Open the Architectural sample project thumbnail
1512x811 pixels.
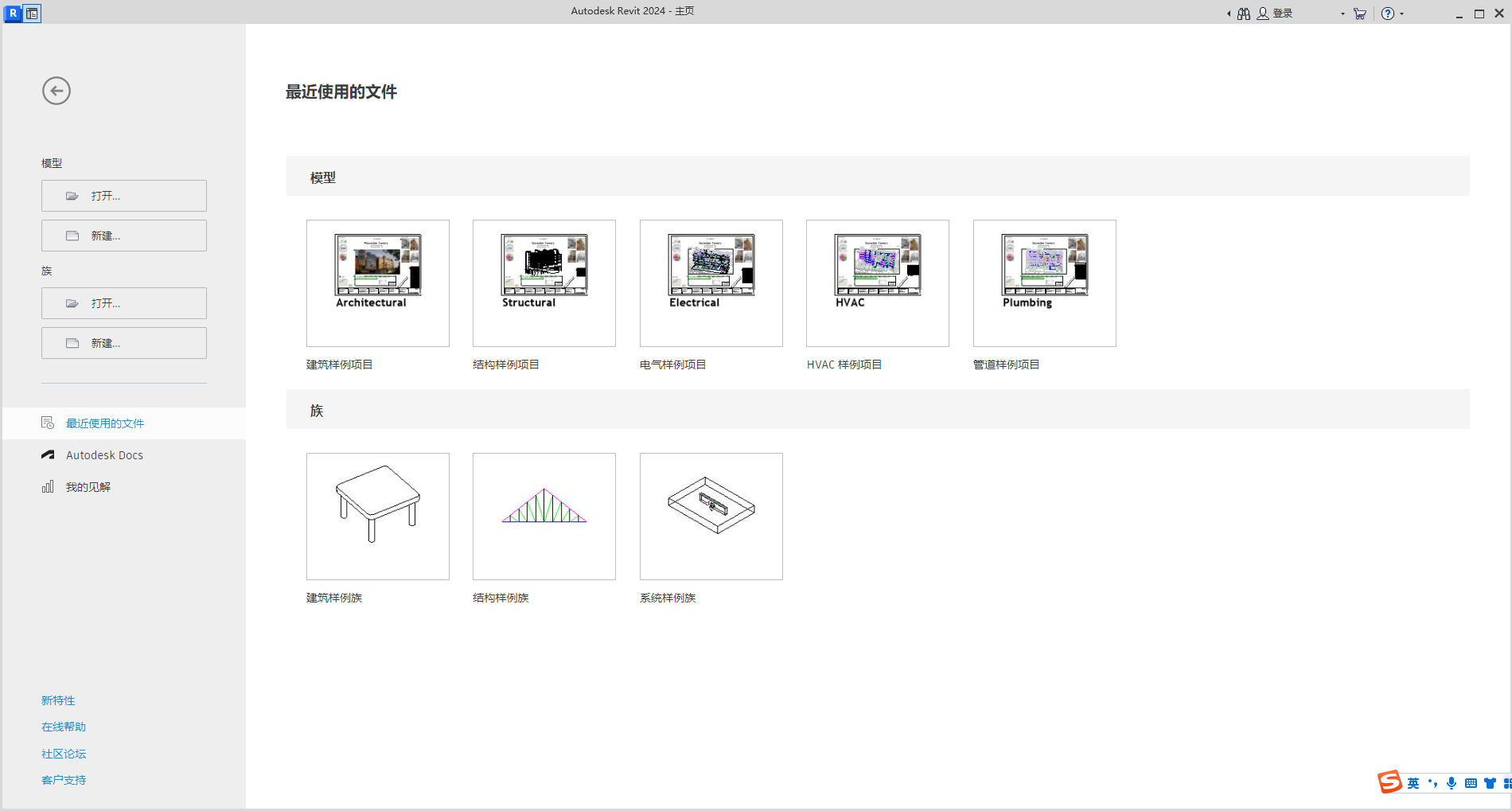(377, 283)
